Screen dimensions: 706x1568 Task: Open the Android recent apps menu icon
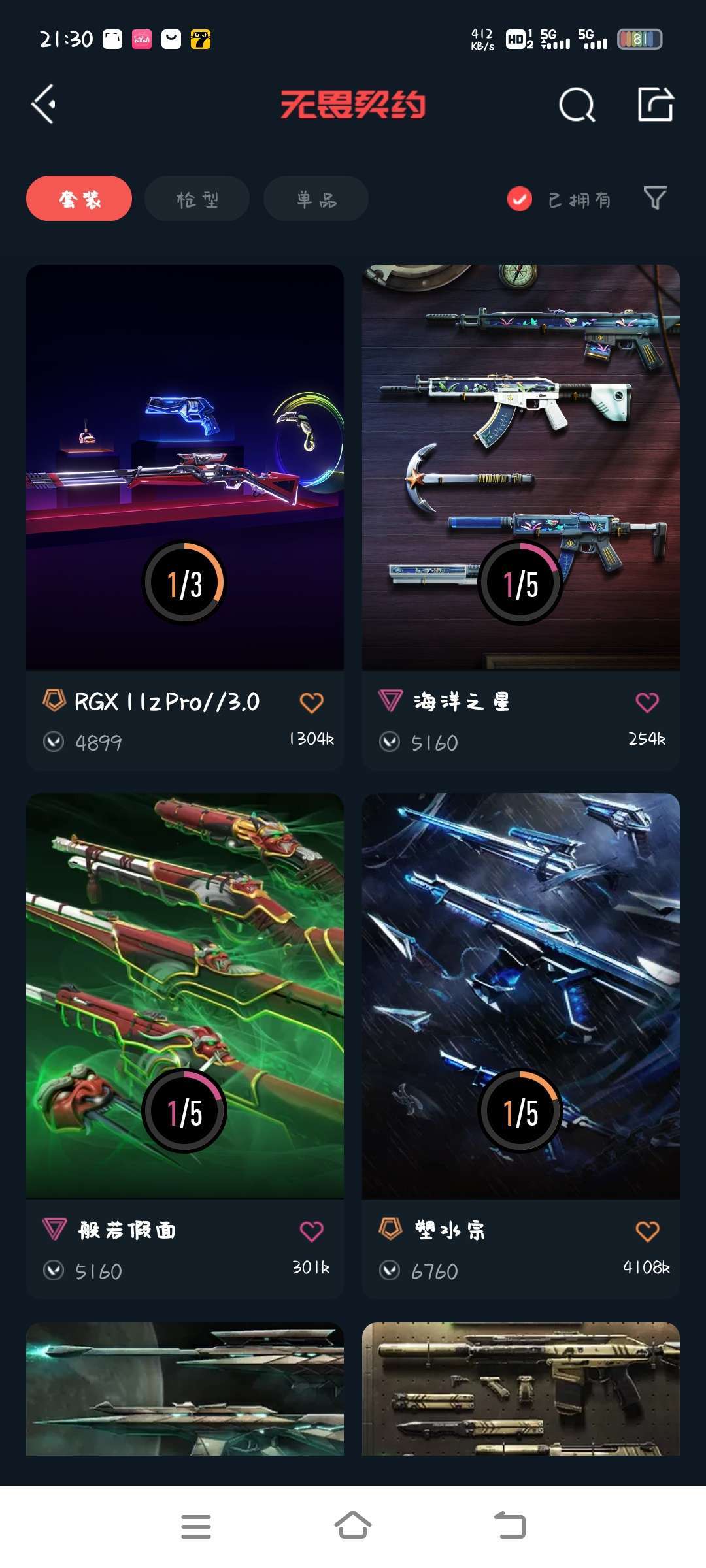[196, 1526]
